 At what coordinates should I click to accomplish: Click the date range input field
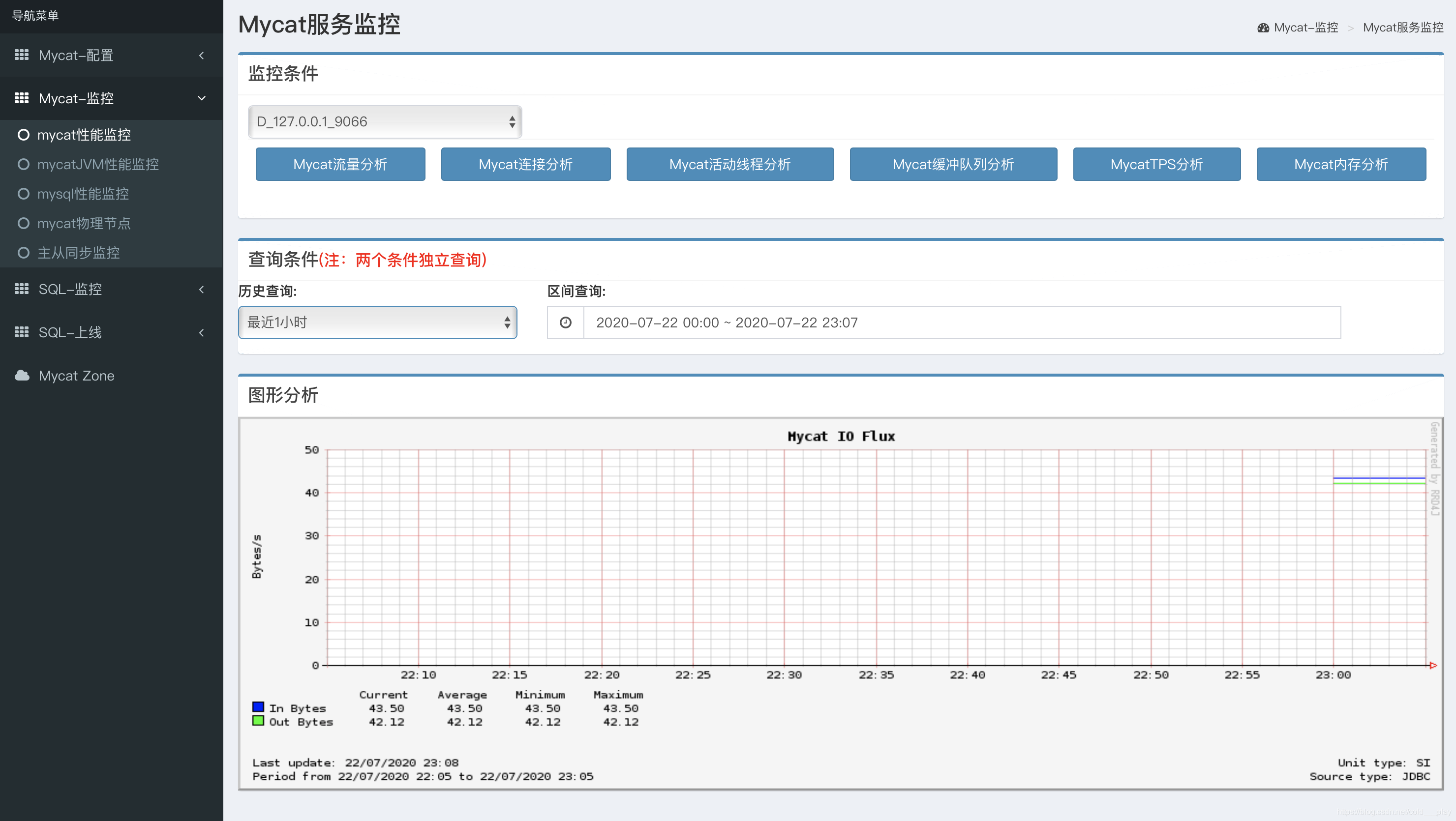pyautogui.click(x=962, y=322)
